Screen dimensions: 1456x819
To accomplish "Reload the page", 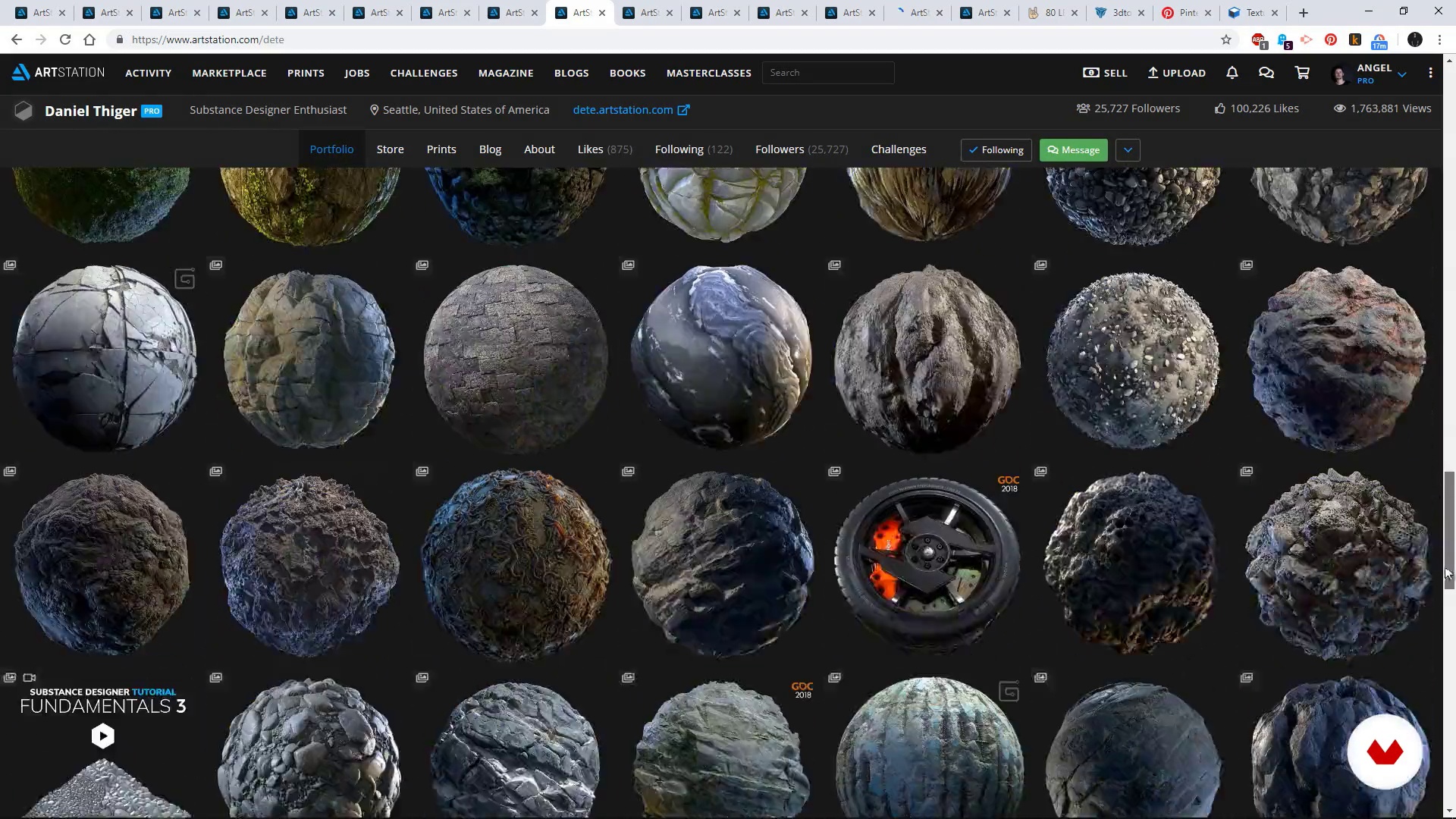I will click(65, 39).
